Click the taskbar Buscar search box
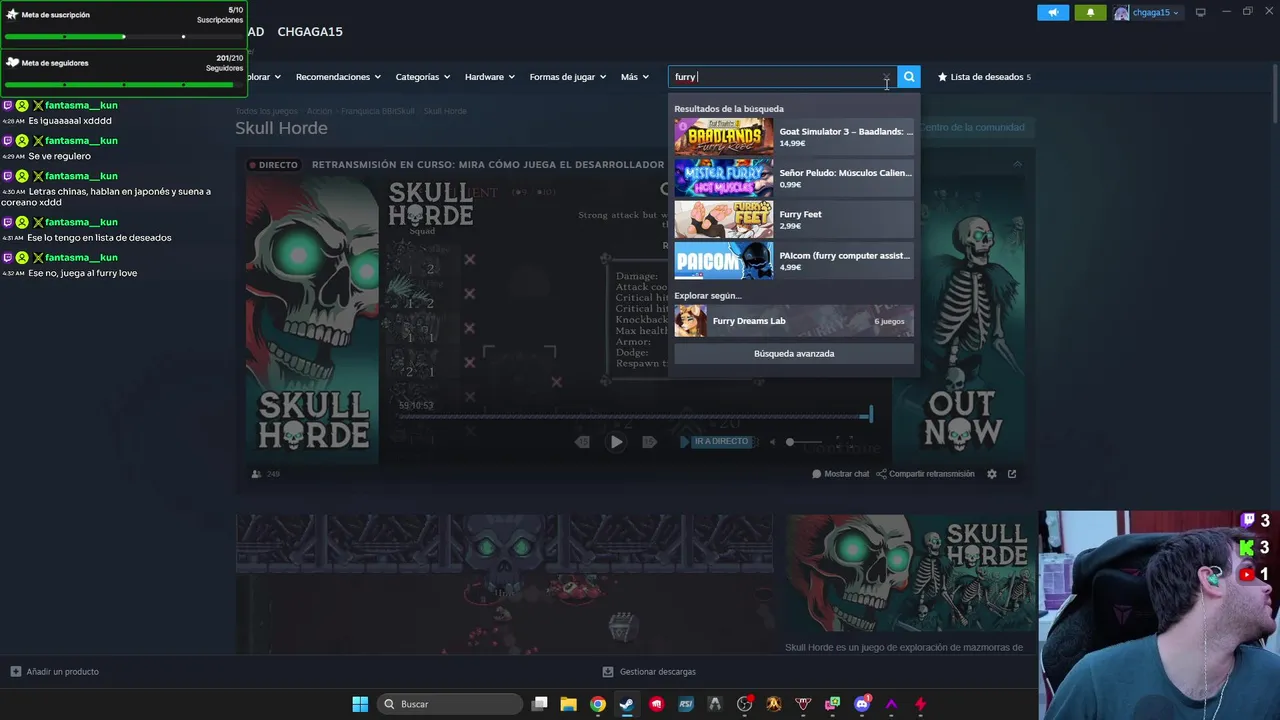Screen dimensions: 1280x720 (450, 704)
